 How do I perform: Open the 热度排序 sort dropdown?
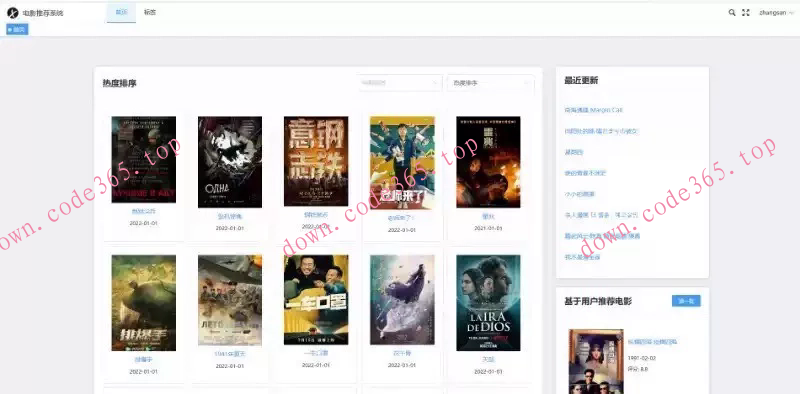click(490, 83)
